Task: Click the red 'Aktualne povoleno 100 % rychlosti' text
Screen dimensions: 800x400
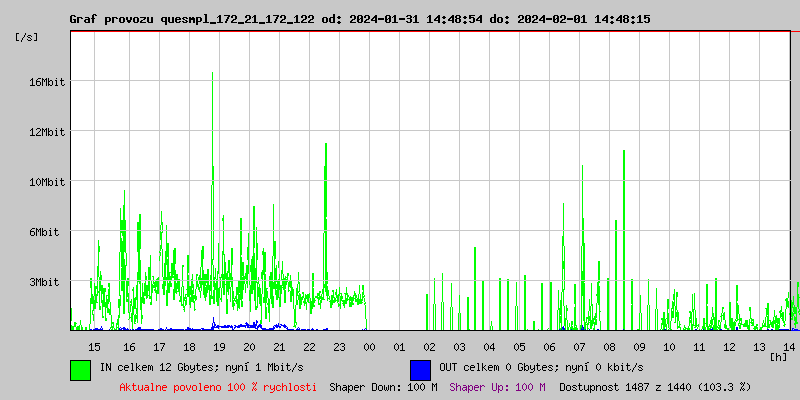Action: pyautogui.click(x=218, y=387)
